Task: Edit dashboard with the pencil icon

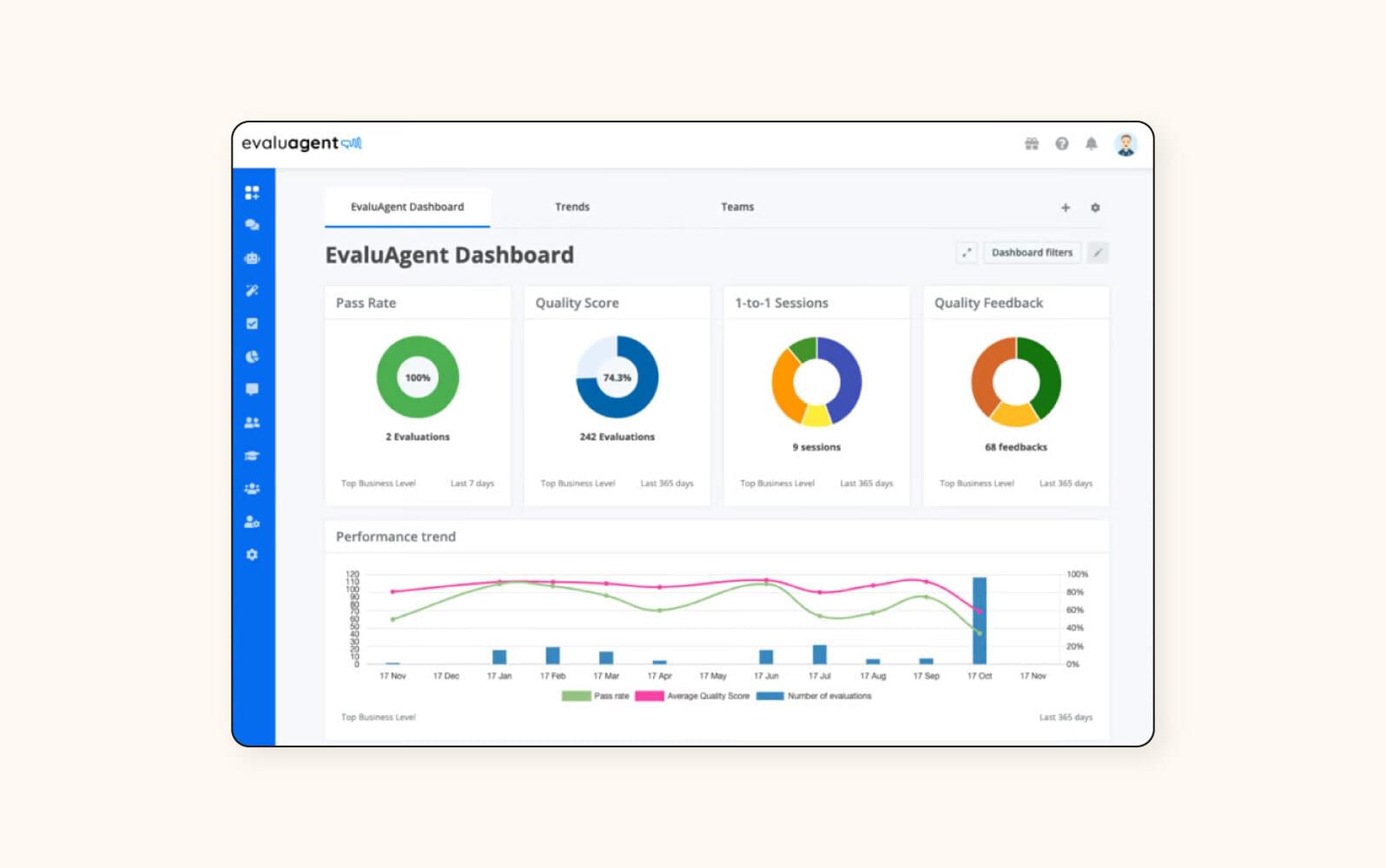Action: 1098,253
